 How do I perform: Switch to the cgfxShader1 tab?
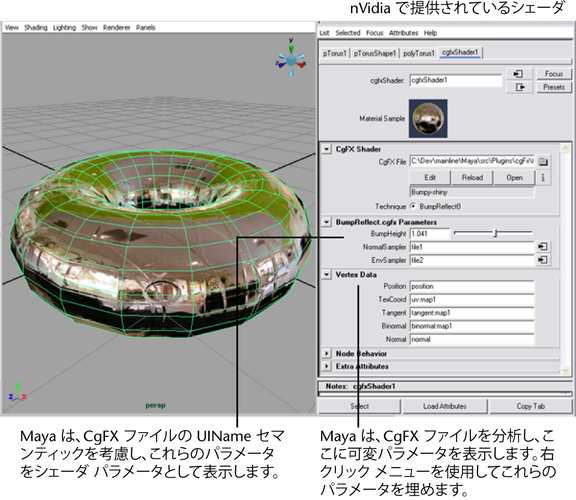point(460,53)
